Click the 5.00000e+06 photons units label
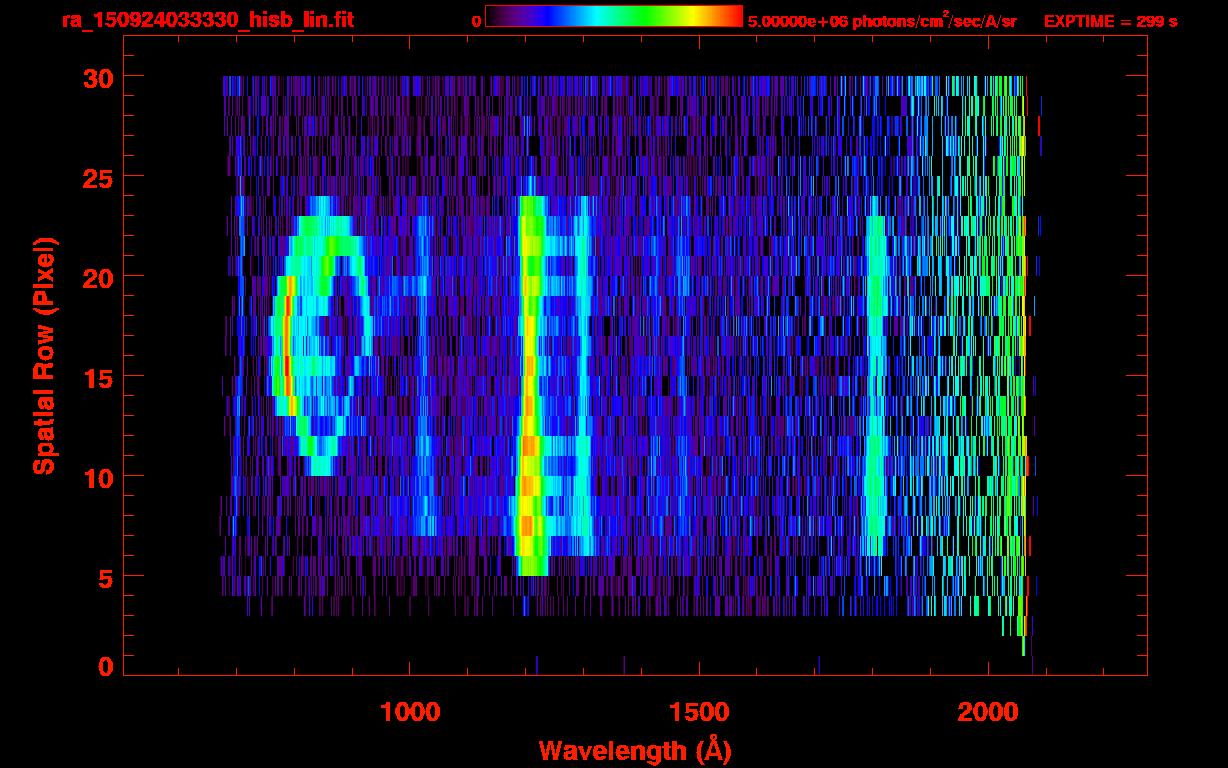The width and height of the screenshot is (1228, 768). [882, 21]
